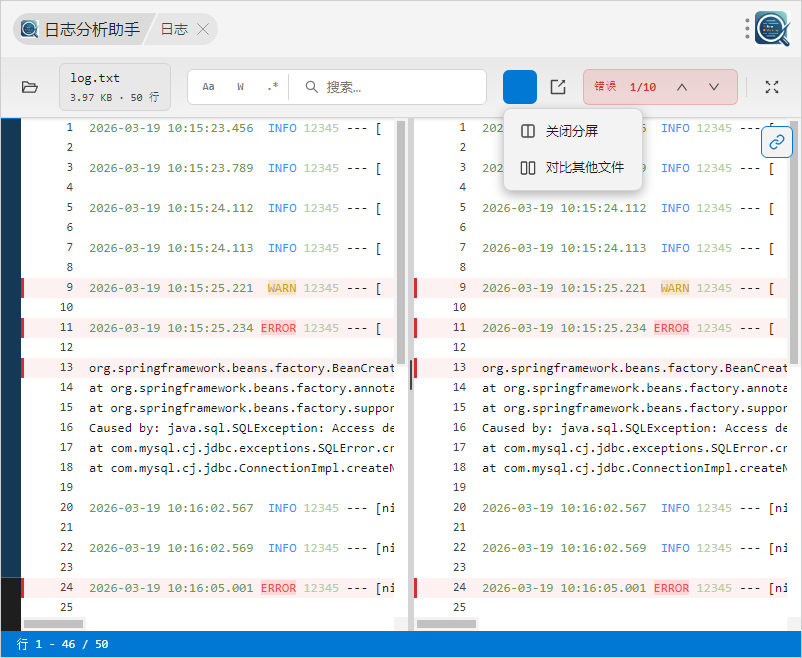The height and width of the screenshot is (658, 802).
Task: Close the 日志 tab
Action: pos(203,29)
